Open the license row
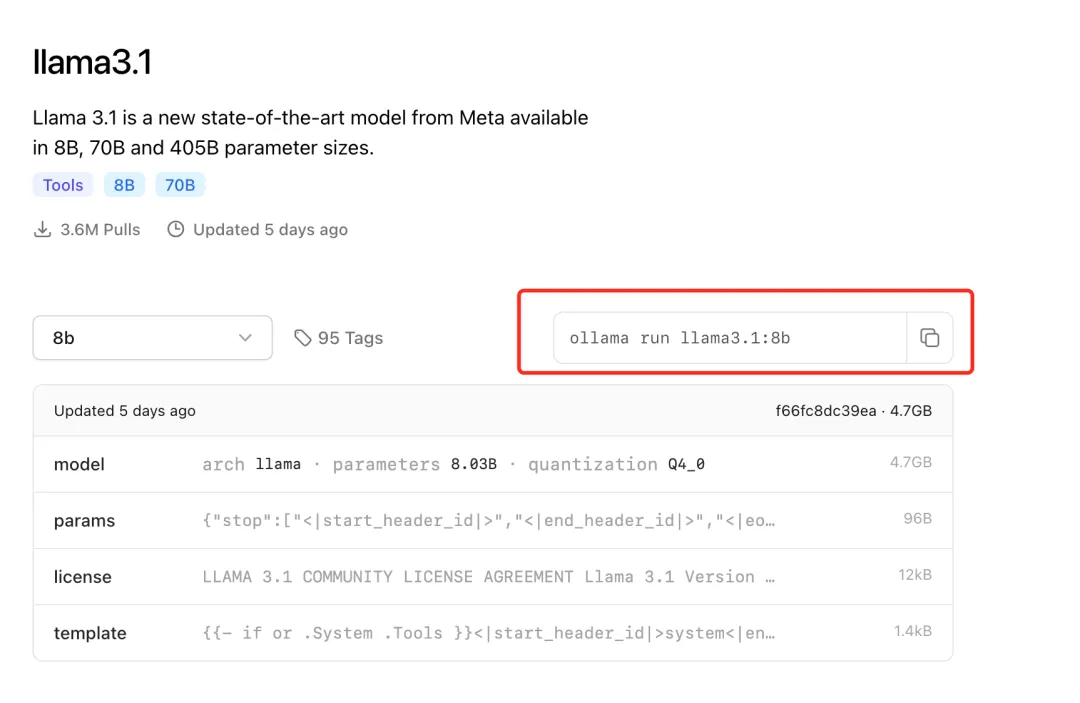Image resolution: width=1080 pixels, height=703 pixels. pyautogui.click(x=493, y=577)
